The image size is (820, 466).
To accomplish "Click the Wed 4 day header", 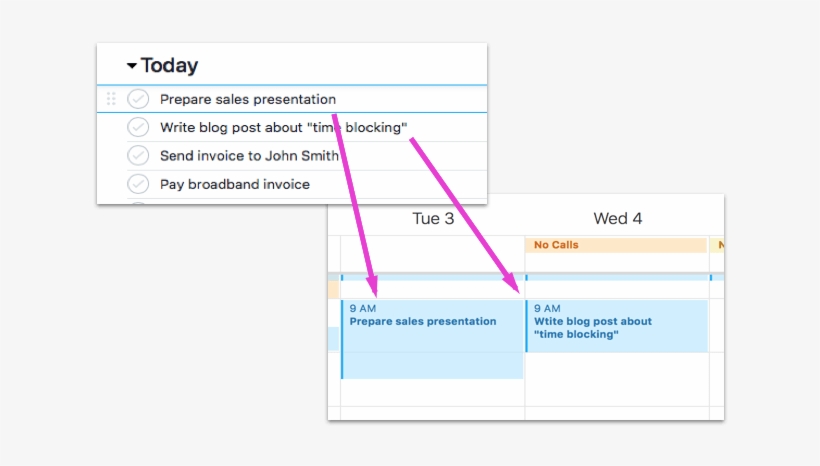I will [x=617, y=219].
